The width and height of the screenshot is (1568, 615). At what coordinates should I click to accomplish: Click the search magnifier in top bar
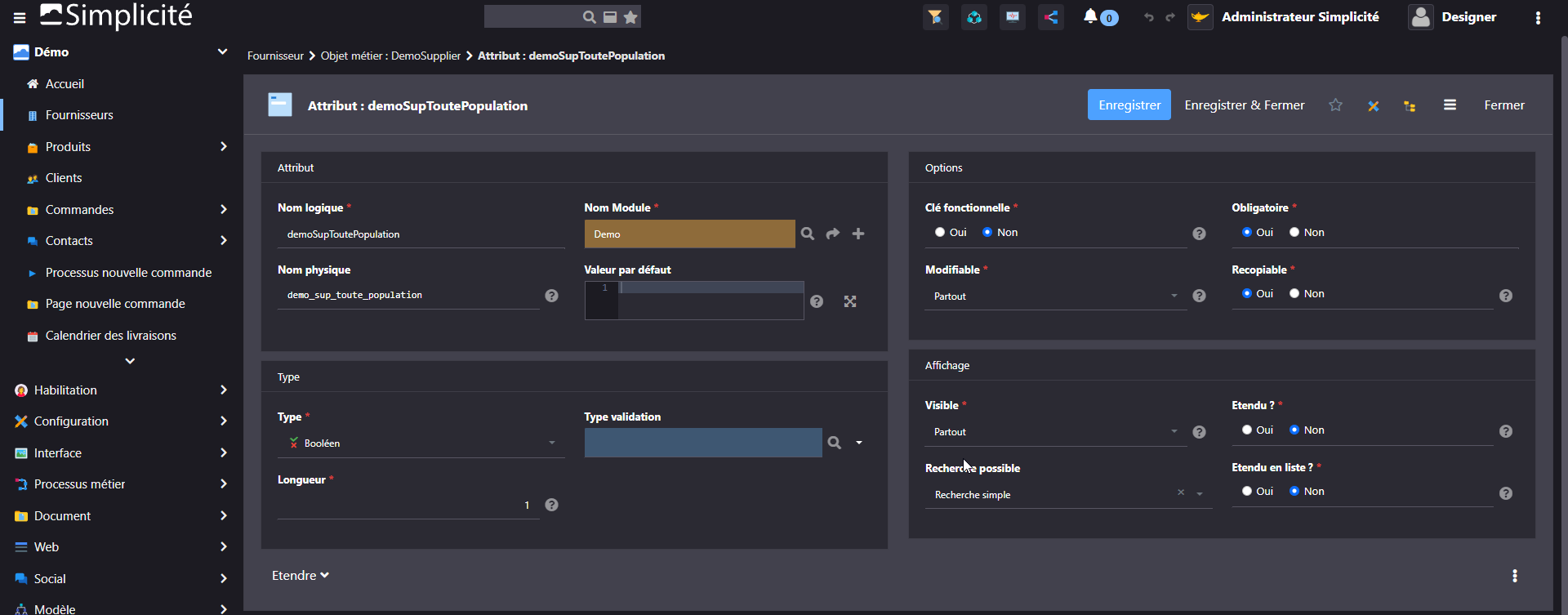[x=589, y=17]
